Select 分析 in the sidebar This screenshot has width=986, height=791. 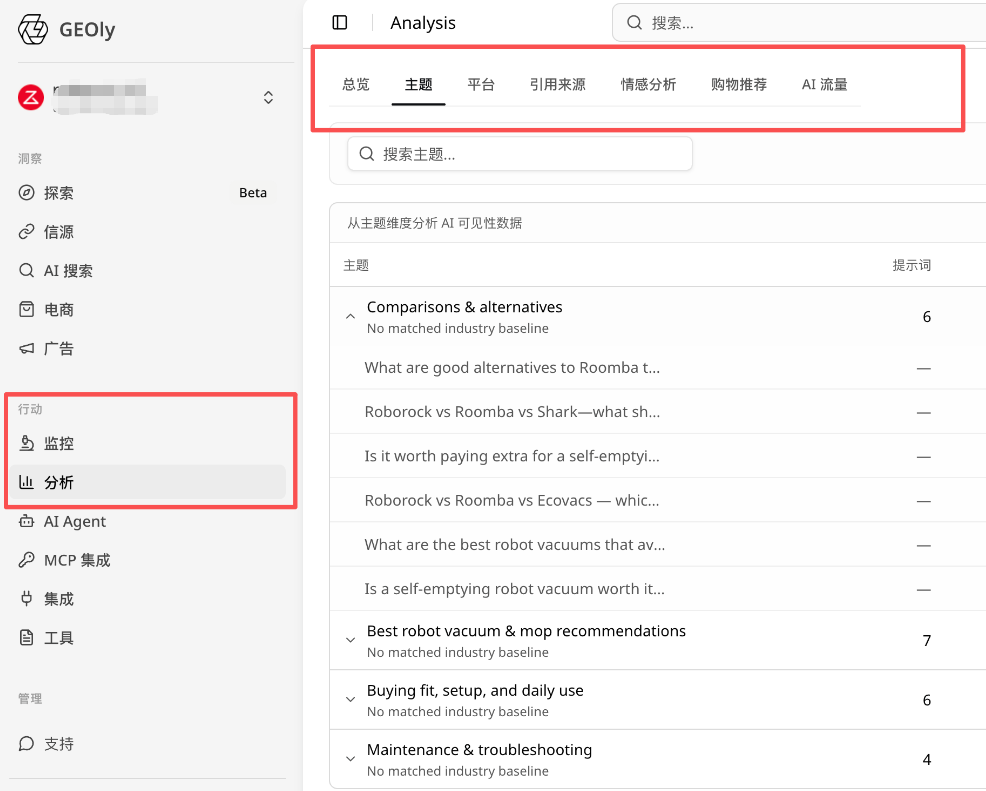(x=147, y=482)
